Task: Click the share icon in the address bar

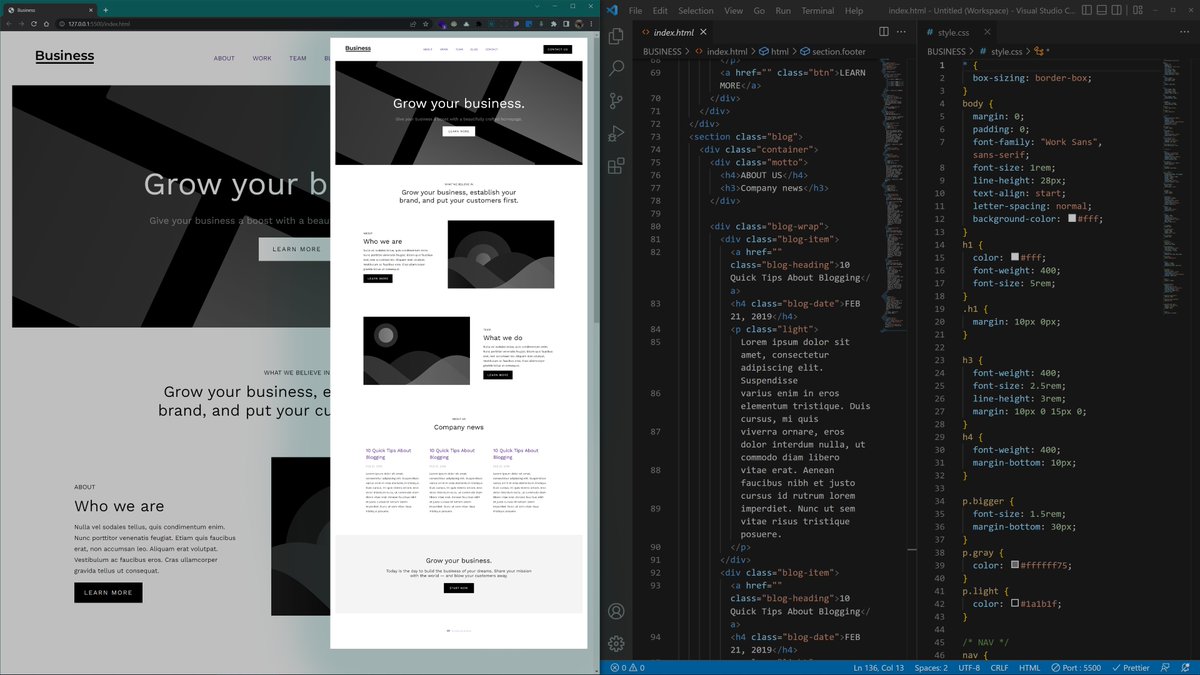Action: coord(413,24)
